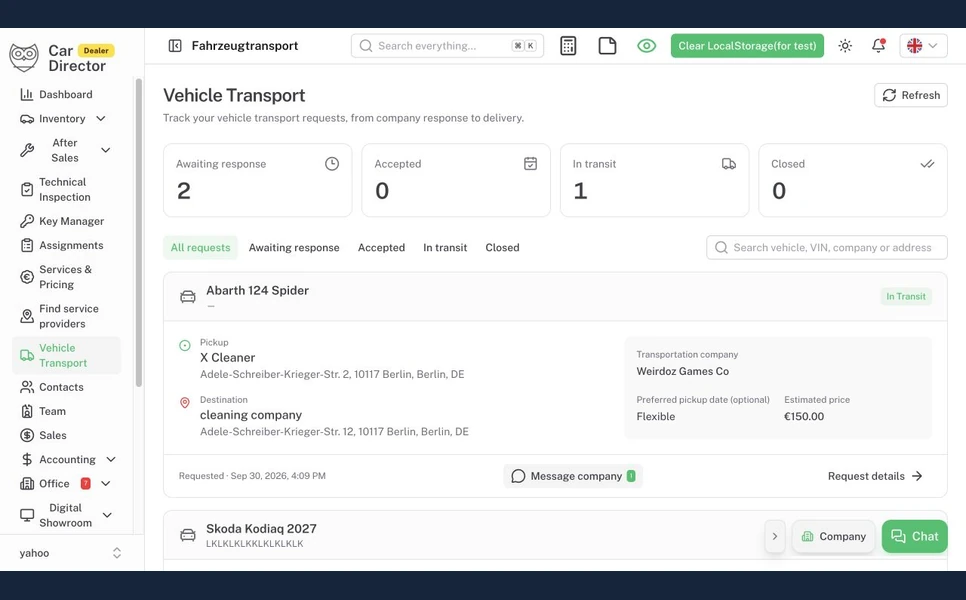966x600 pixels.
Task: Click the red Office notification badge
Action: (86, 484)
